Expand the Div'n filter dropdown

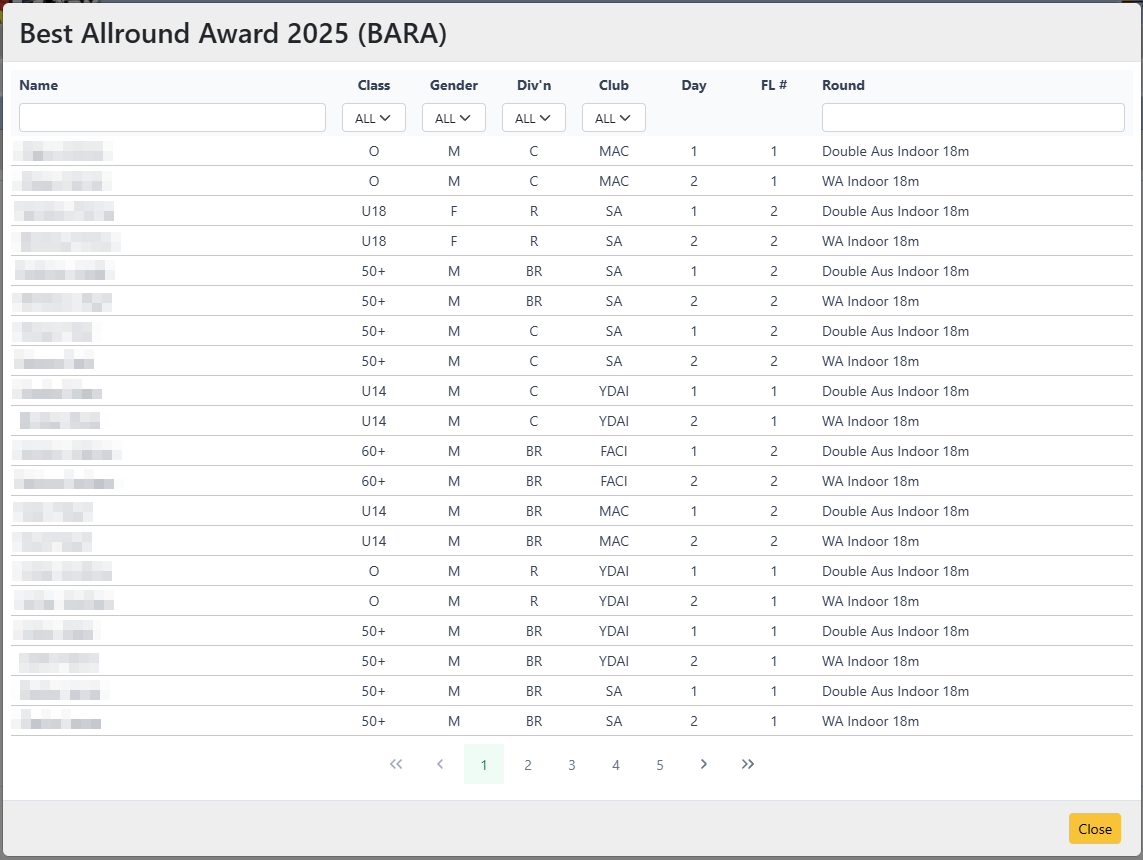534,118
